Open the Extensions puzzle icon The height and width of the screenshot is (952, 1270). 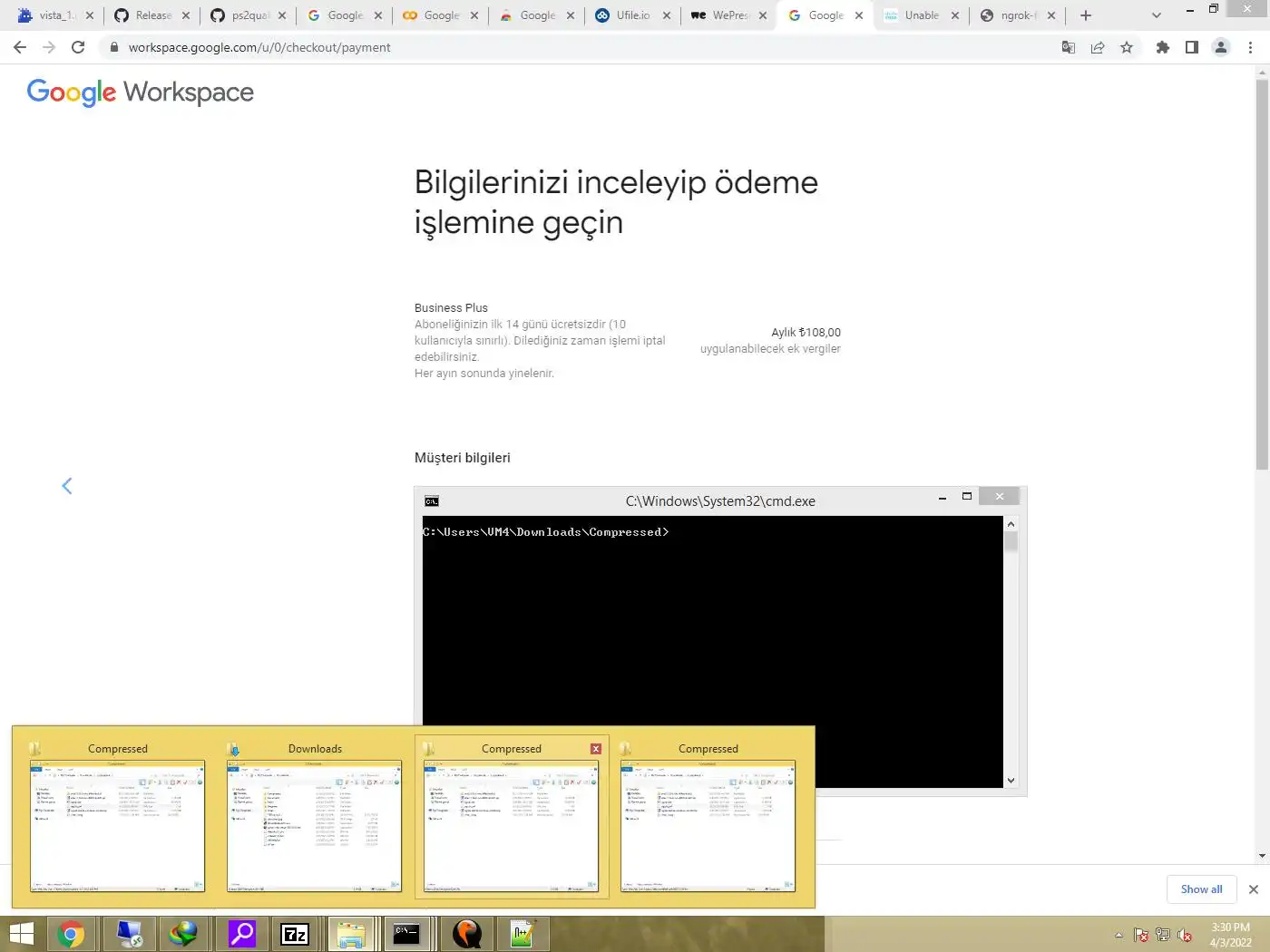click(x=1163, y=47)
